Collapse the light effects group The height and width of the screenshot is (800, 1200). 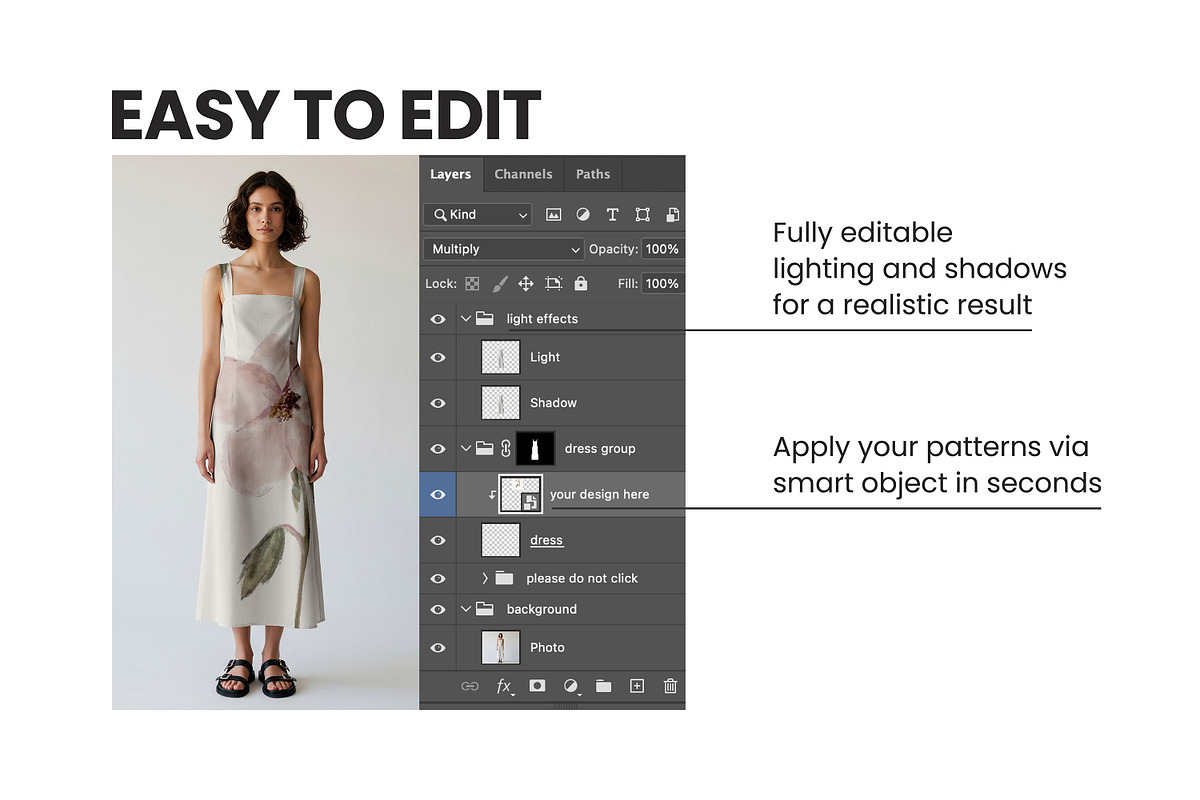coord(465,319)
